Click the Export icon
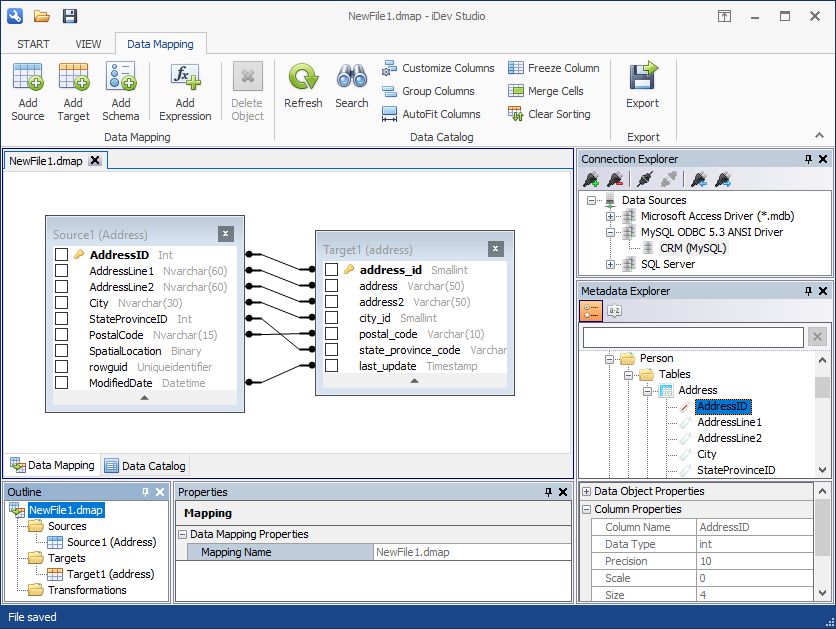 (x=642, y=78)
